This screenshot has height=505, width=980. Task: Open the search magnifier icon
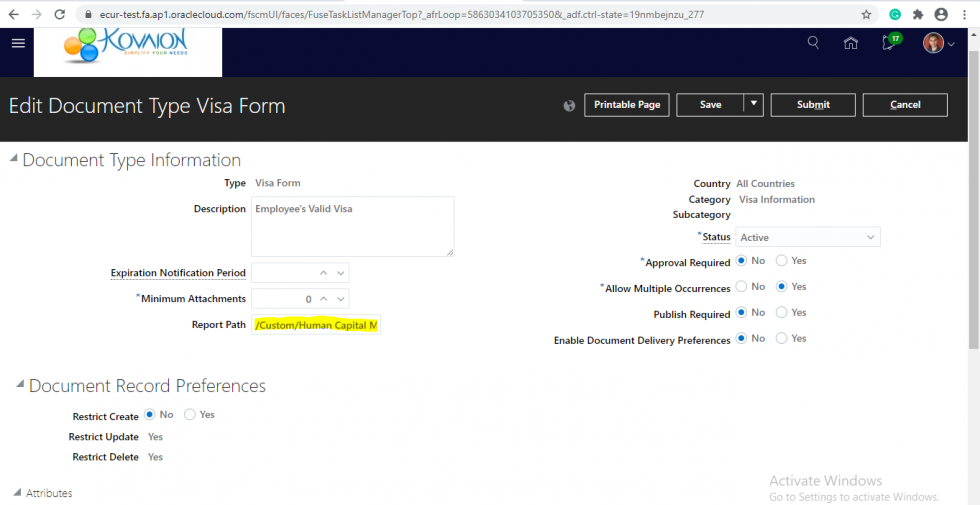(x=813, y=42)
